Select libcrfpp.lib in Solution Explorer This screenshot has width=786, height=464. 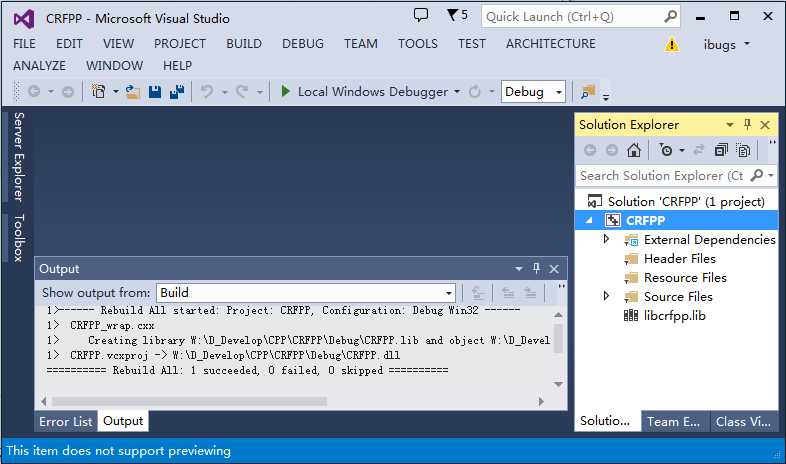[x=674, y=316]
